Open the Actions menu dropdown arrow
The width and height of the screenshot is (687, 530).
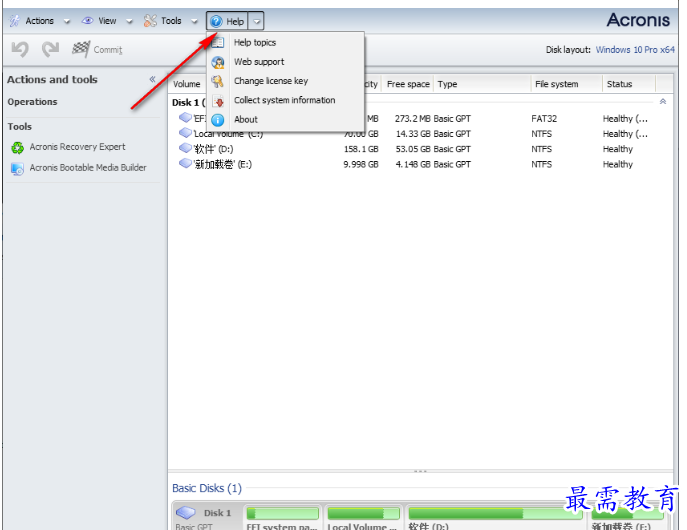67,21
